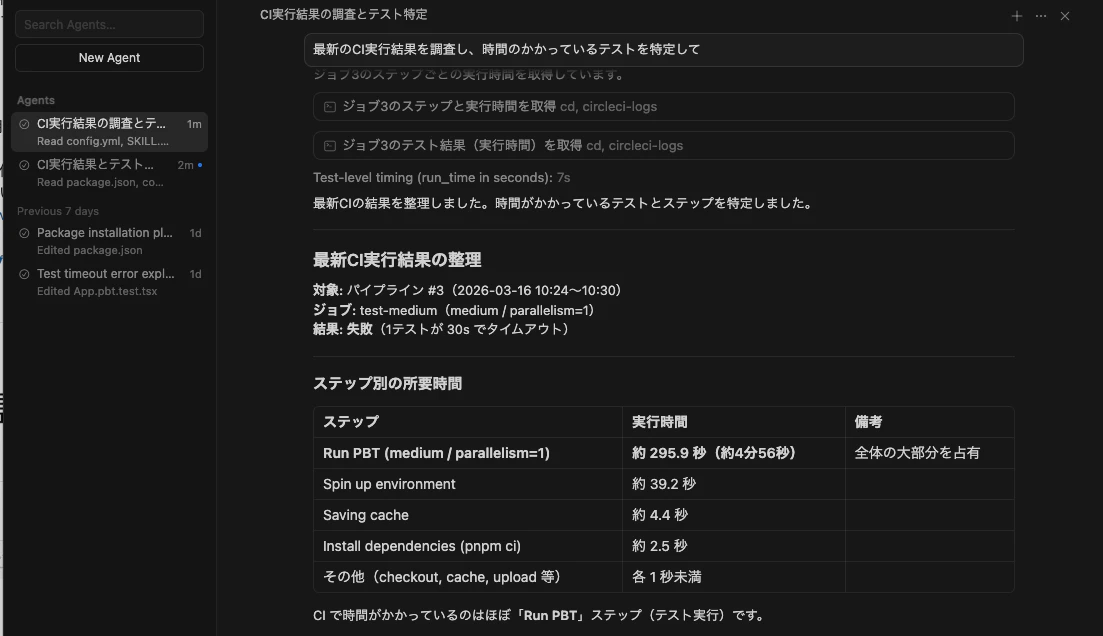Click the heading 最新CI実行結果の整理

pyautogui.click(x=397, y=260)
